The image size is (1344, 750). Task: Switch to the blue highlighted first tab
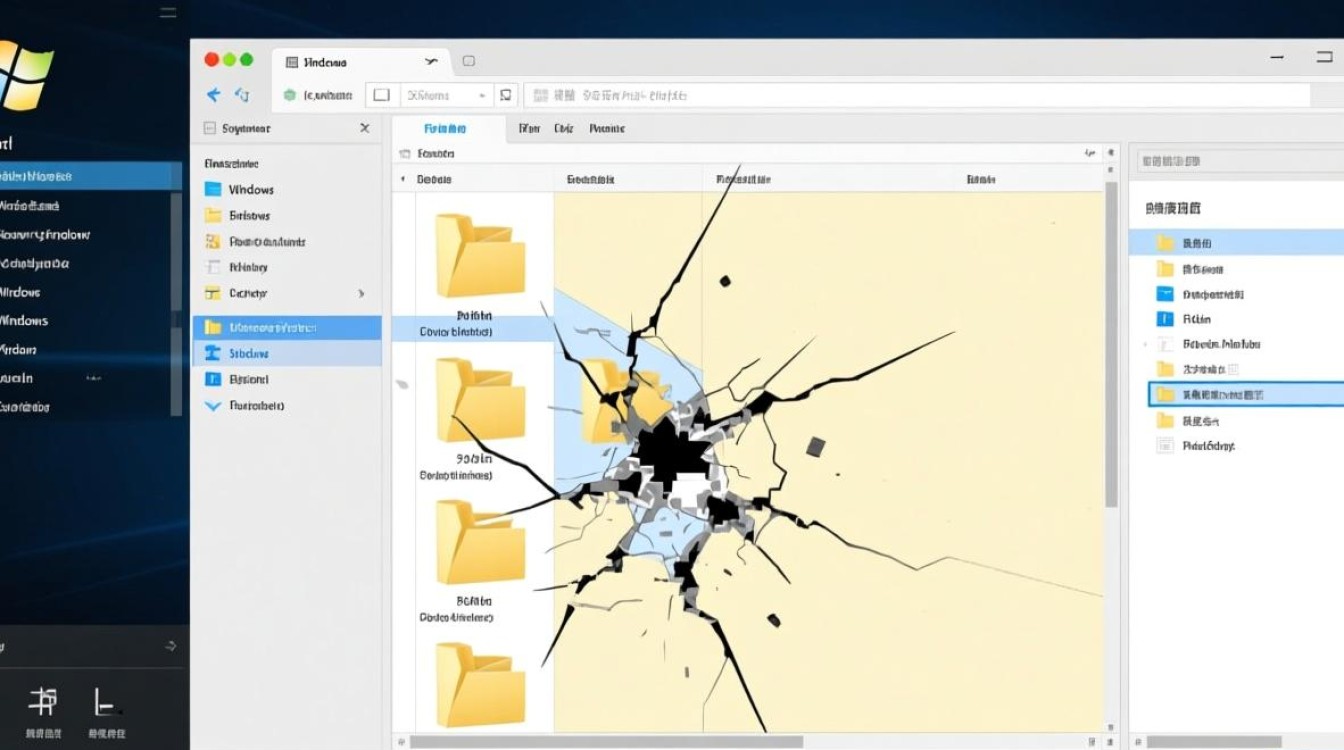point(446,128)
